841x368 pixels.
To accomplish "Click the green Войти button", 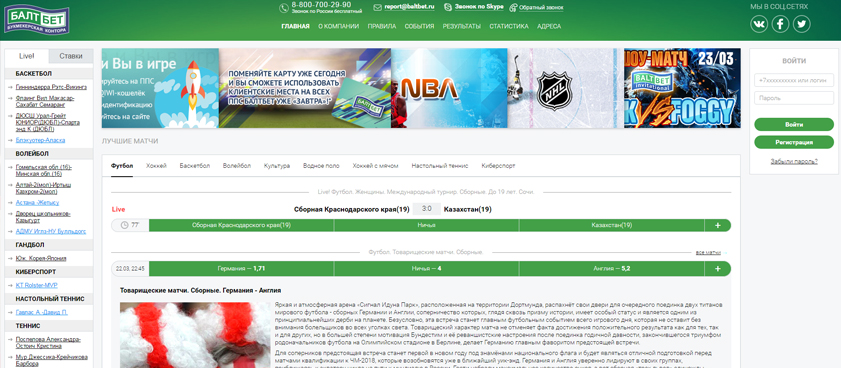I will click(x=794, y=124).
